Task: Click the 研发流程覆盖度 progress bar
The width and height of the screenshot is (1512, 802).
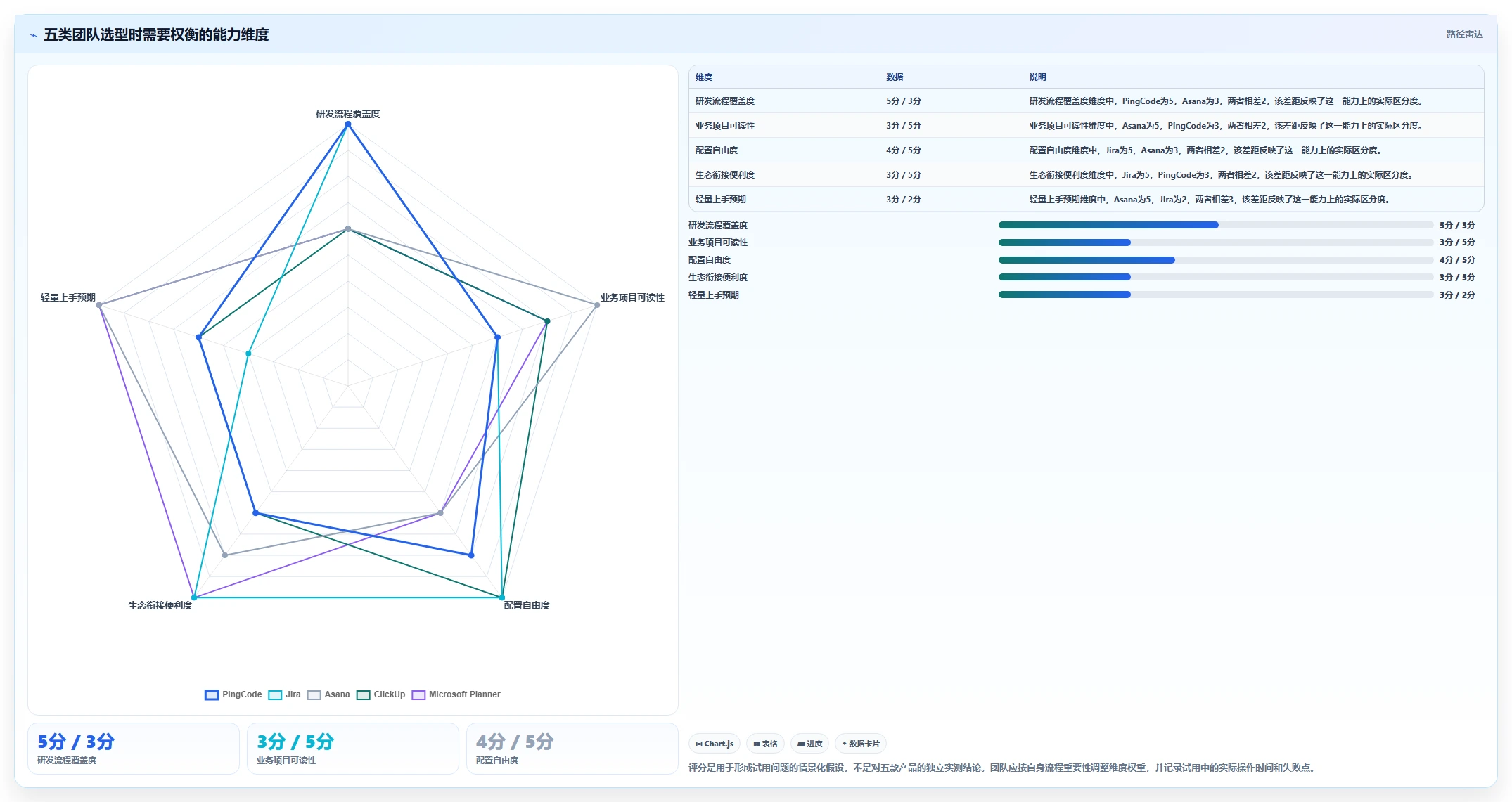Action: click(x=1216, y=225)
